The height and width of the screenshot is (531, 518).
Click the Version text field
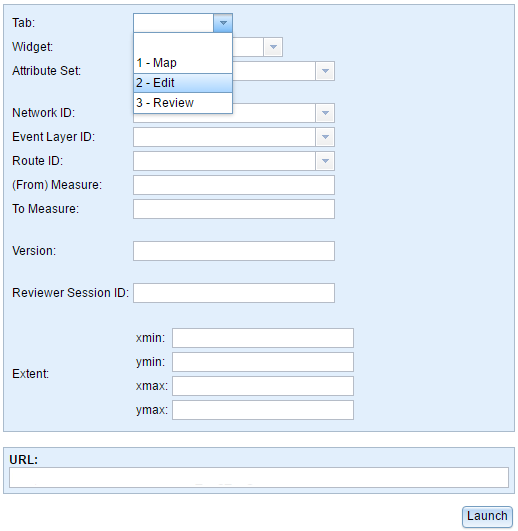click(234, 251)
